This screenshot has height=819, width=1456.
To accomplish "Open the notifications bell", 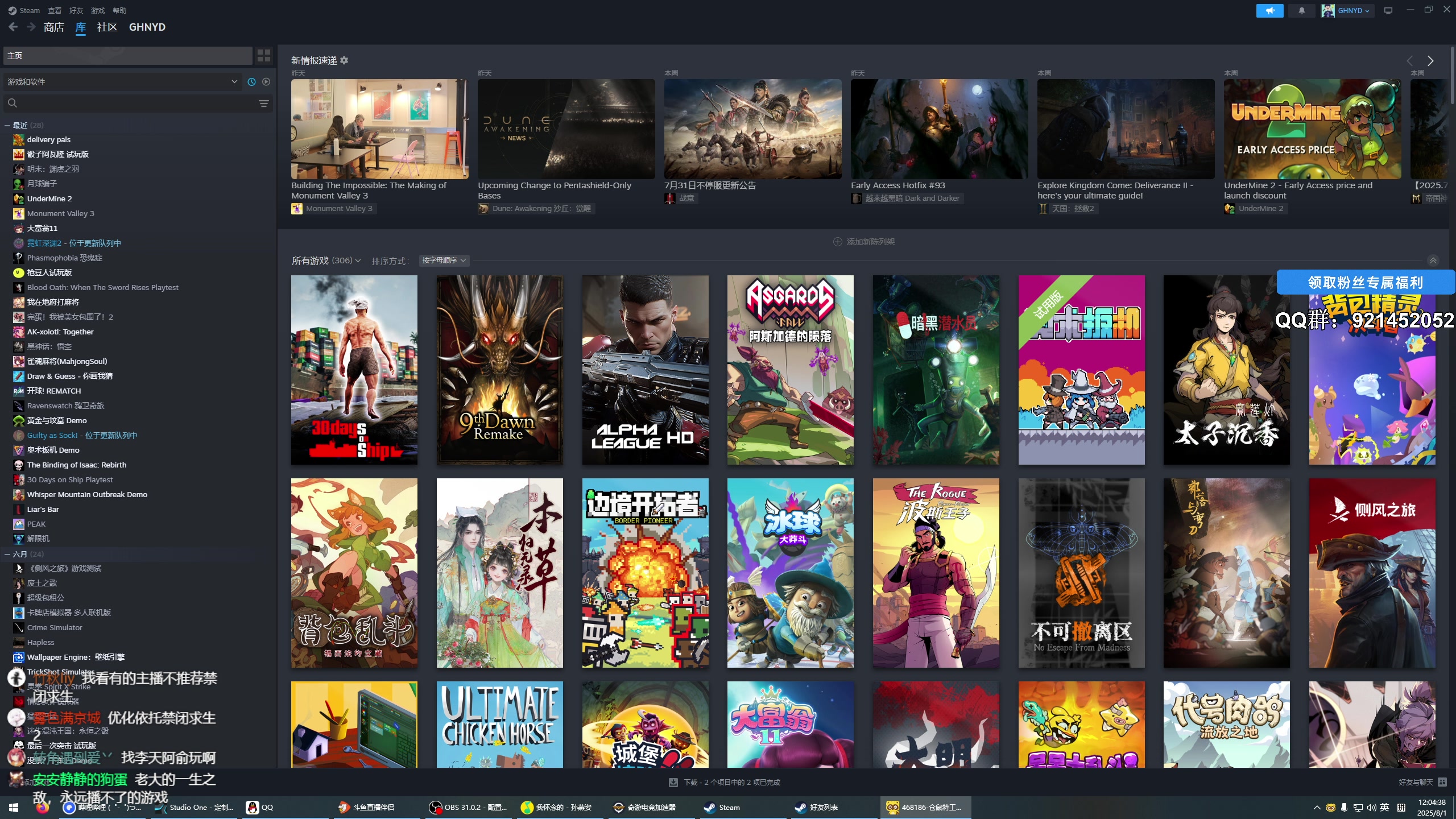I will 1301,10.
